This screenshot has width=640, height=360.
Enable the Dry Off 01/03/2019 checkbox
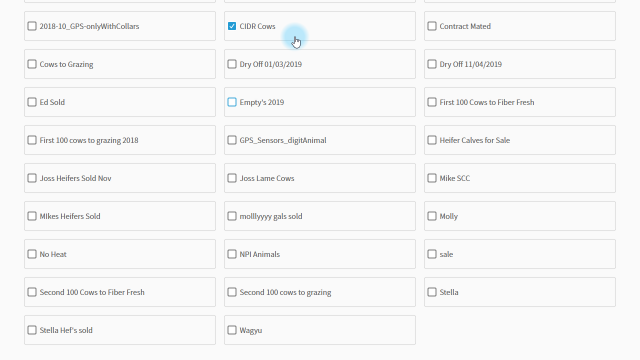coord(232,64)
